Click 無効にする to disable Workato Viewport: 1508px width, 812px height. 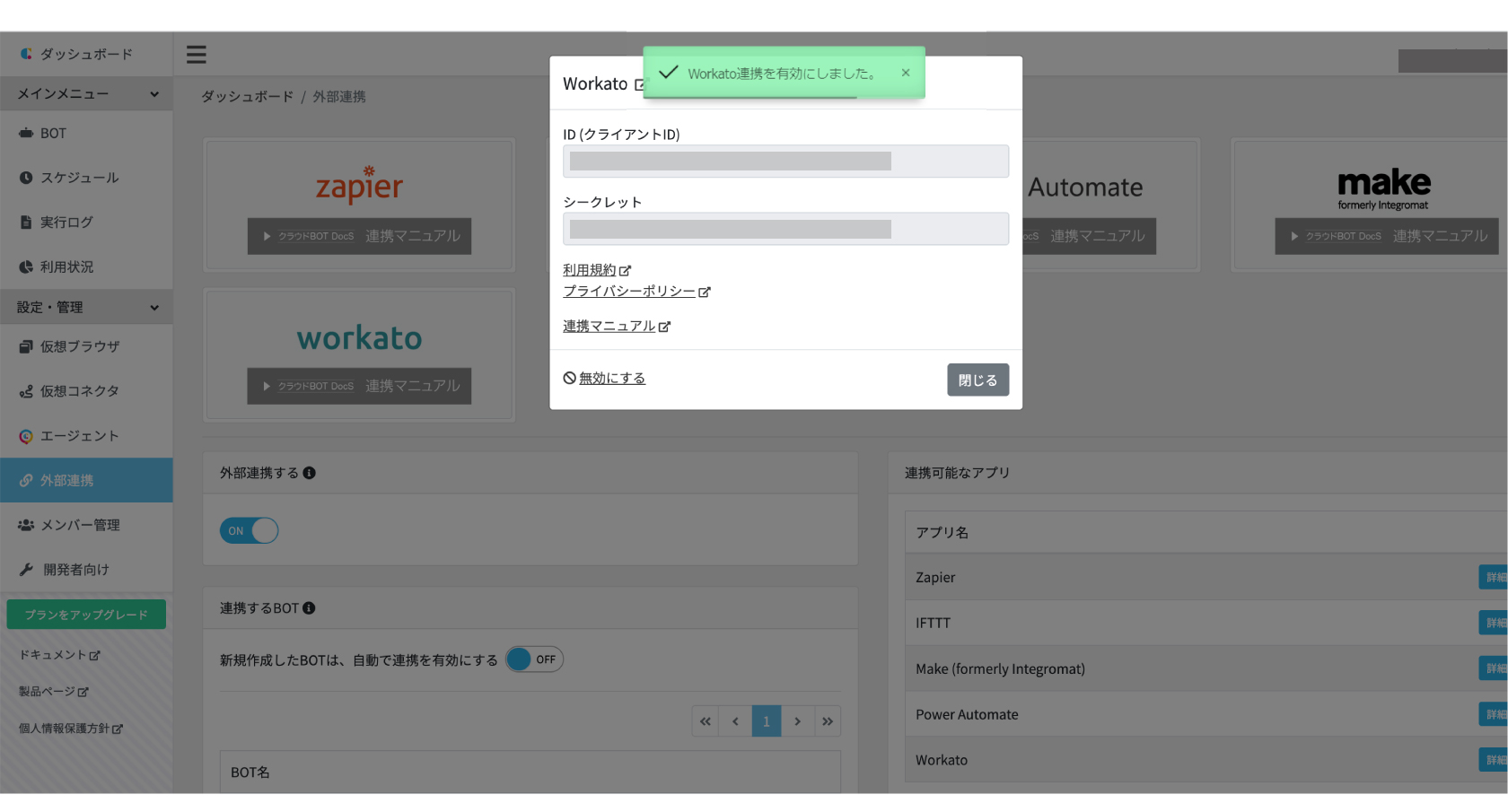604,379
